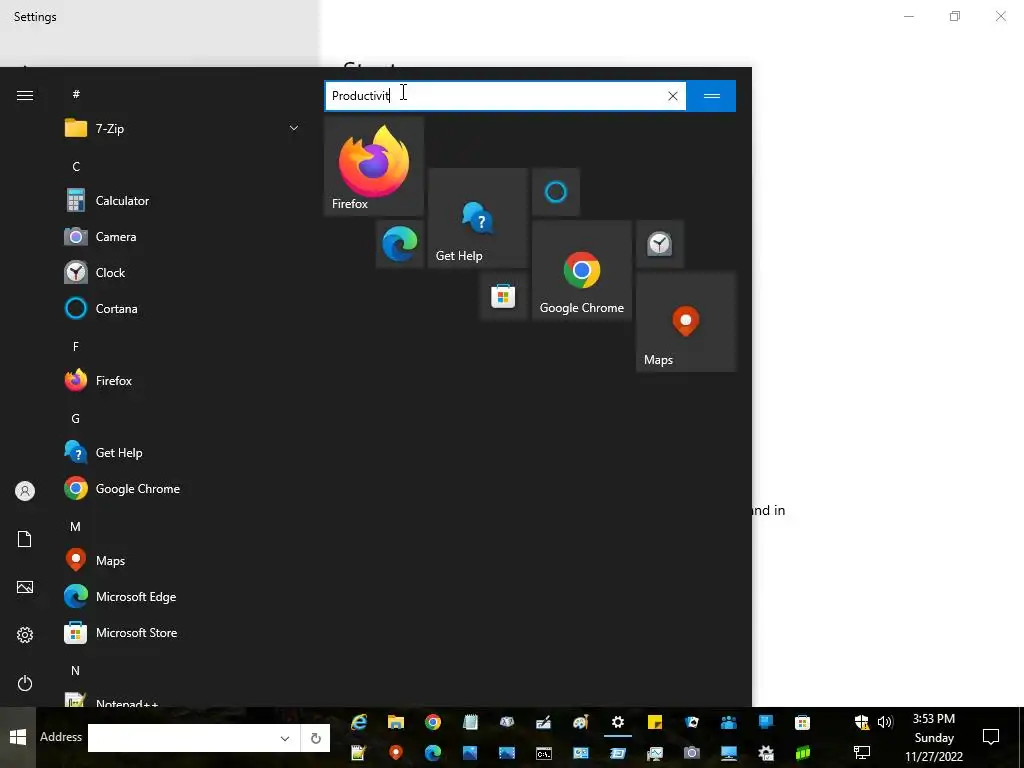Restore down the Settings window
Viewport: 1024px width, 768px height.
955,16
